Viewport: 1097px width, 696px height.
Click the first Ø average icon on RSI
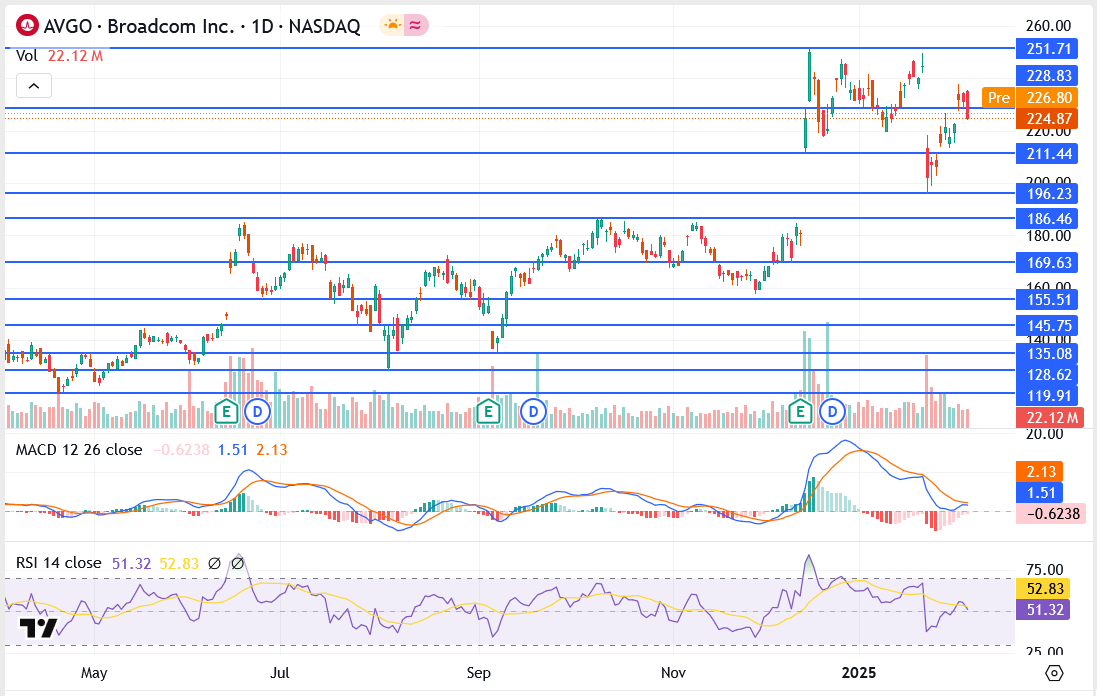click(x=215, y=564)
